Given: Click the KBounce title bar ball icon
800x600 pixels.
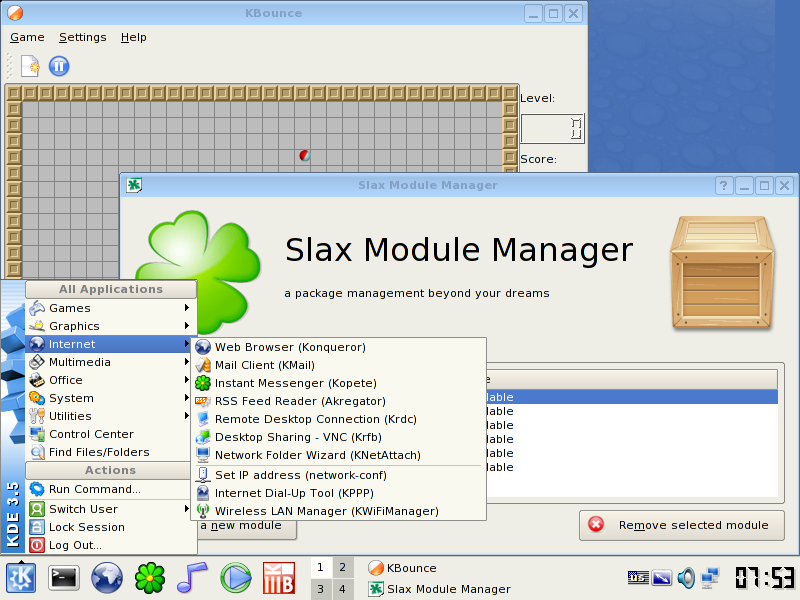Looking at the screenshot, I should click(15, 13).
